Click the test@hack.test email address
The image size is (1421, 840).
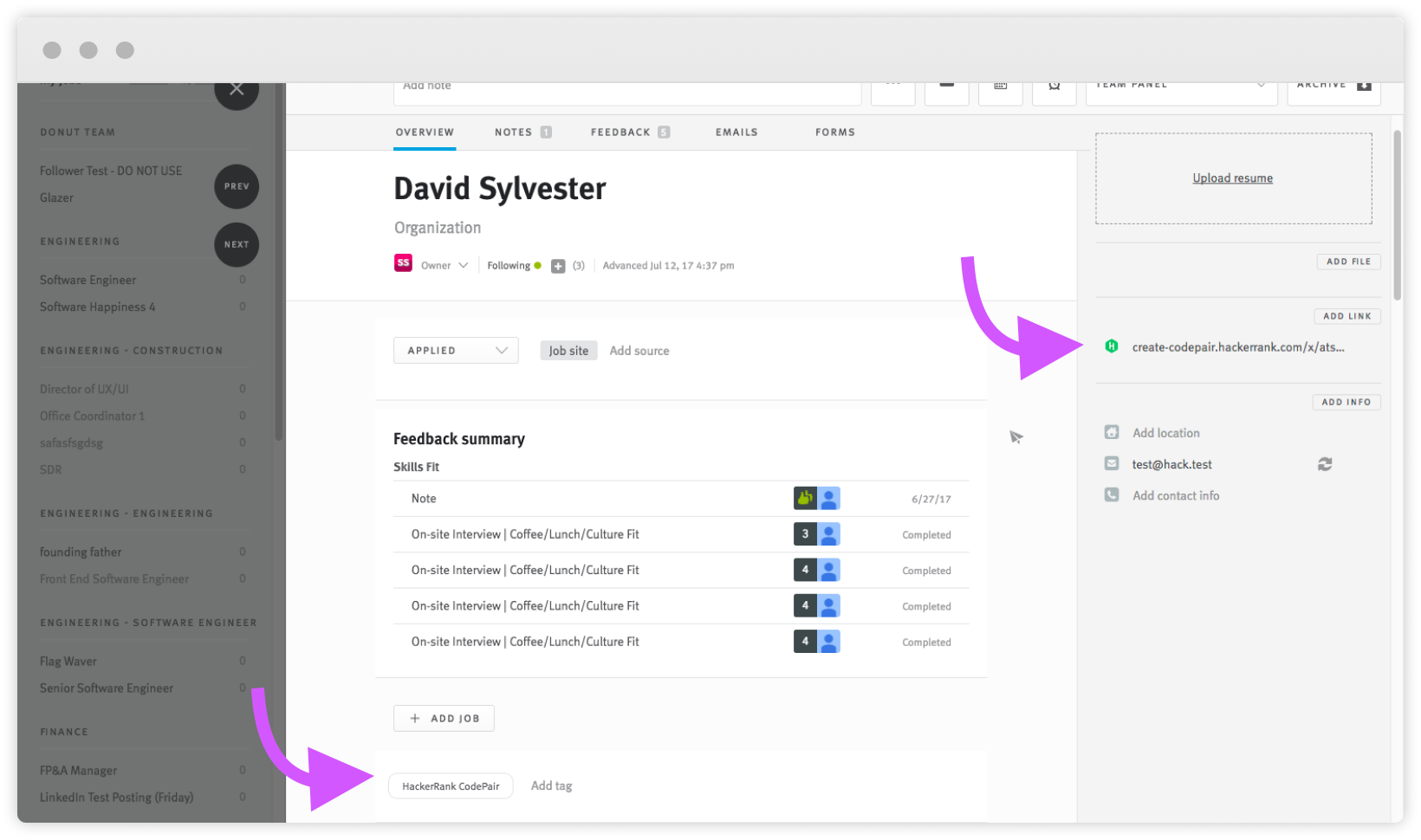click(1171, 464)
